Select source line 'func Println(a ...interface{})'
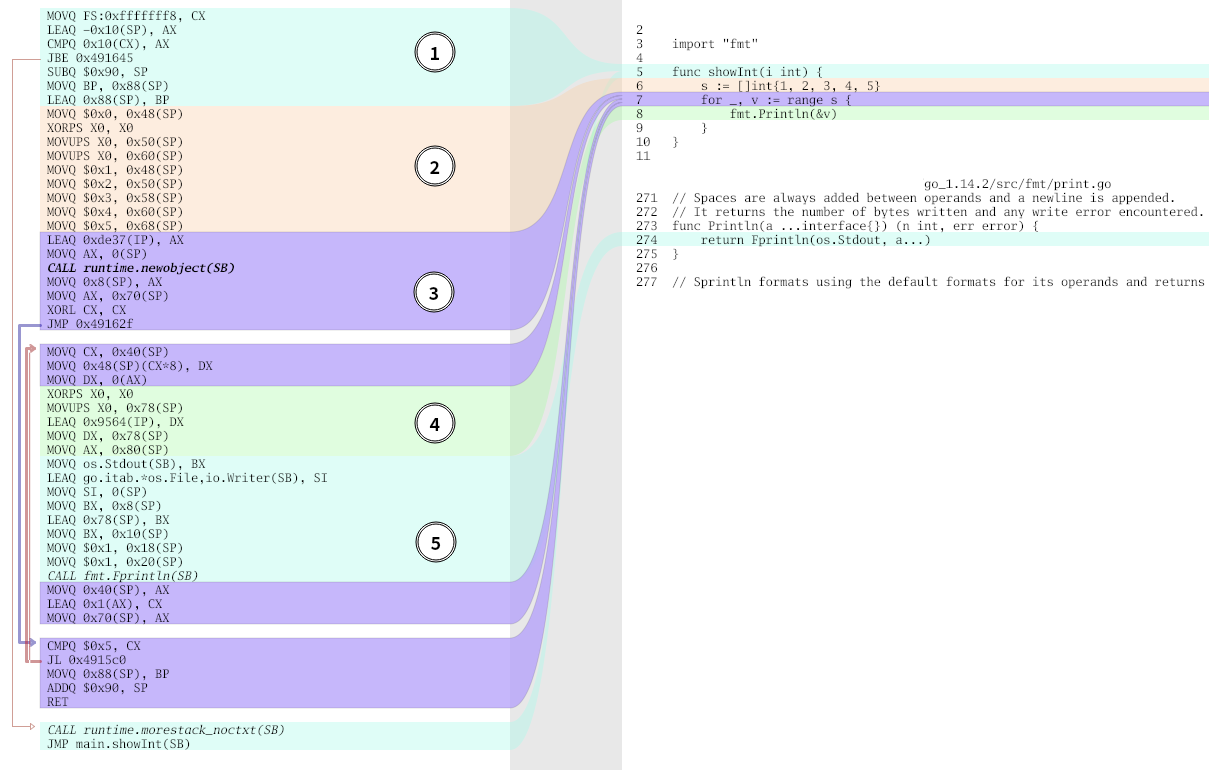1209x770 pixels. pos(856,226)
